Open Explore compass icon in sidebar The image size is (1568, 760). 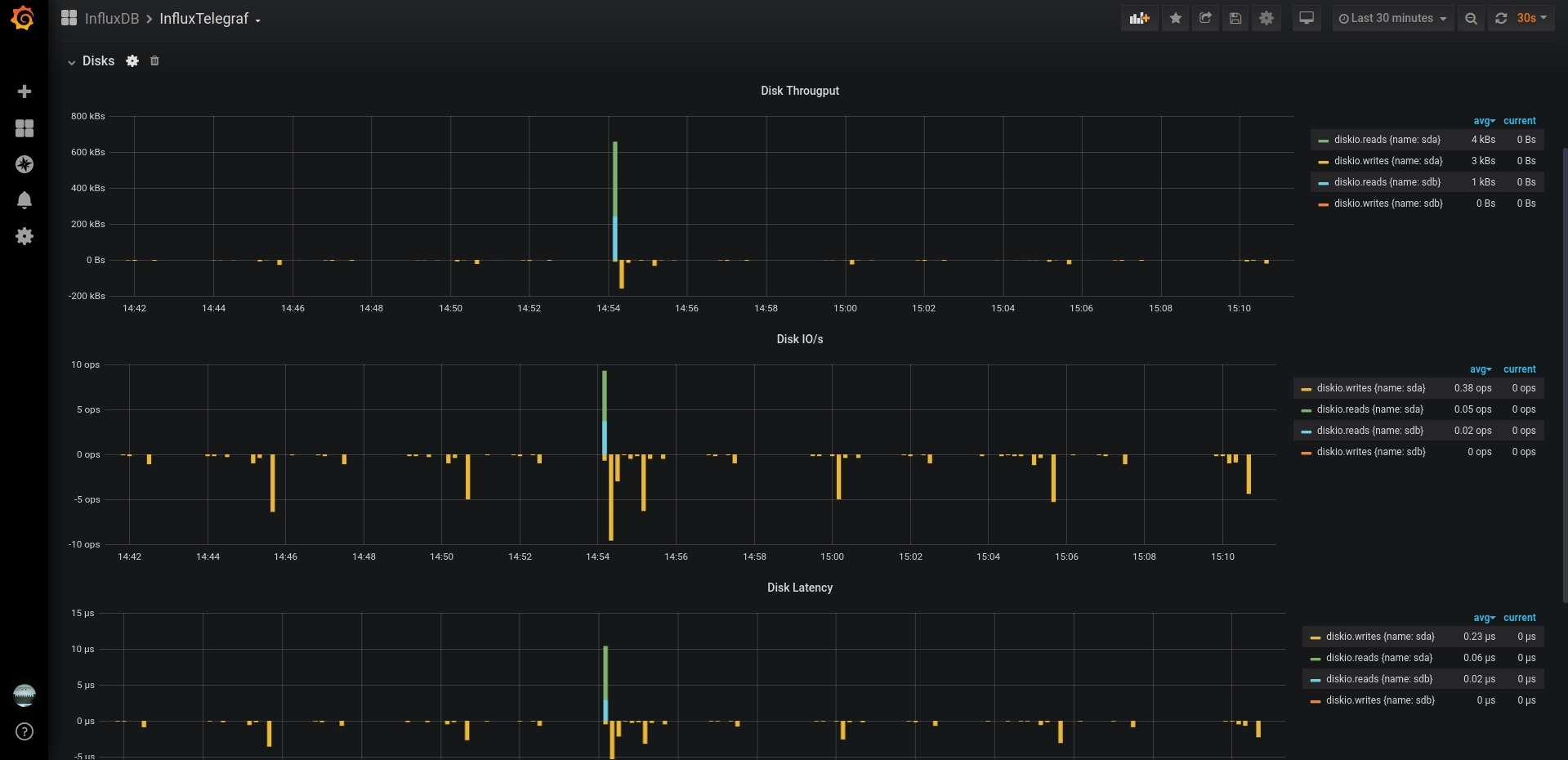[25, 164]
